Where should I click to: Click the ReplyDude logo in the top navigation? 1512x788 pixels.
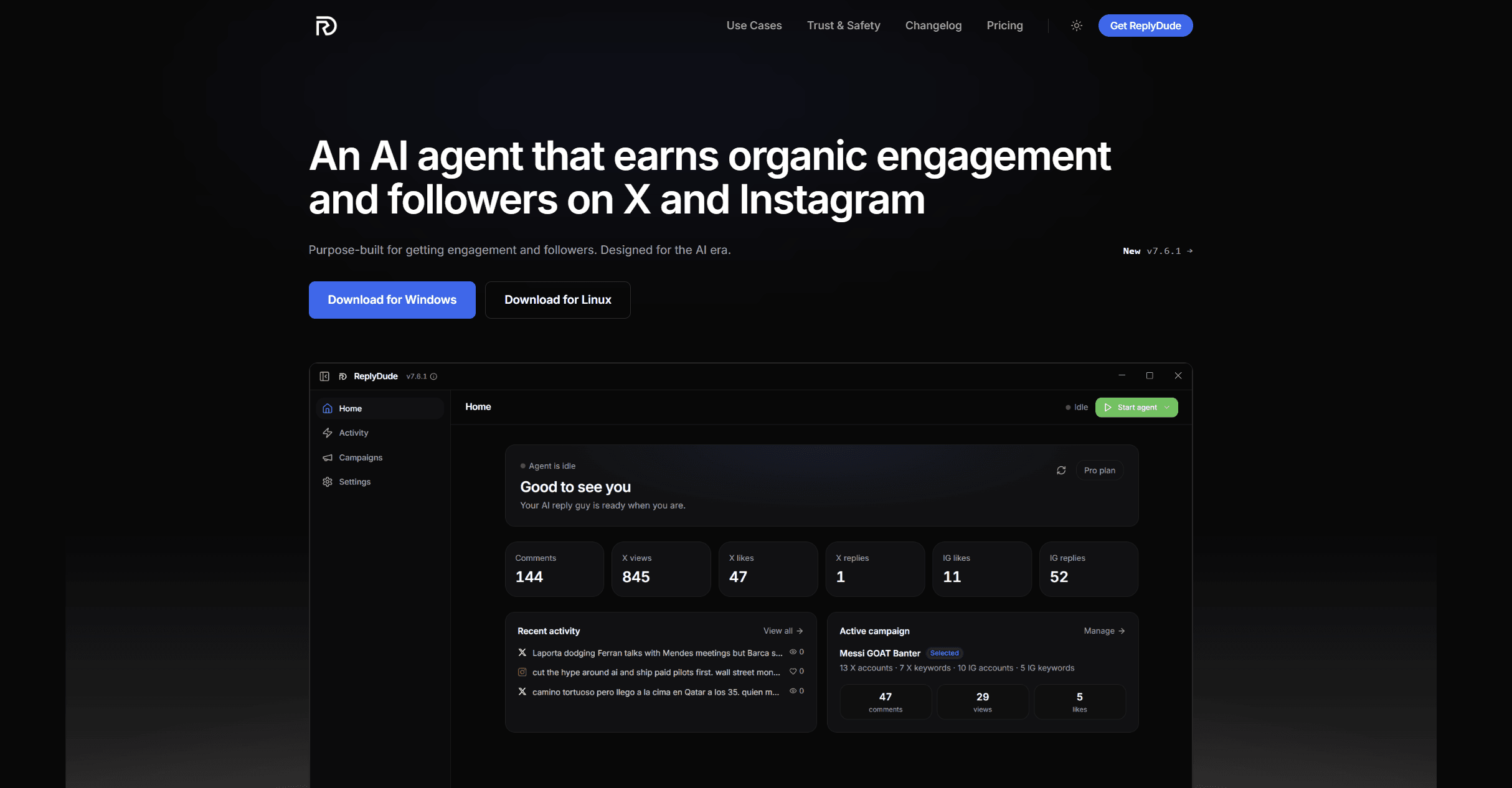coord(326,26)
